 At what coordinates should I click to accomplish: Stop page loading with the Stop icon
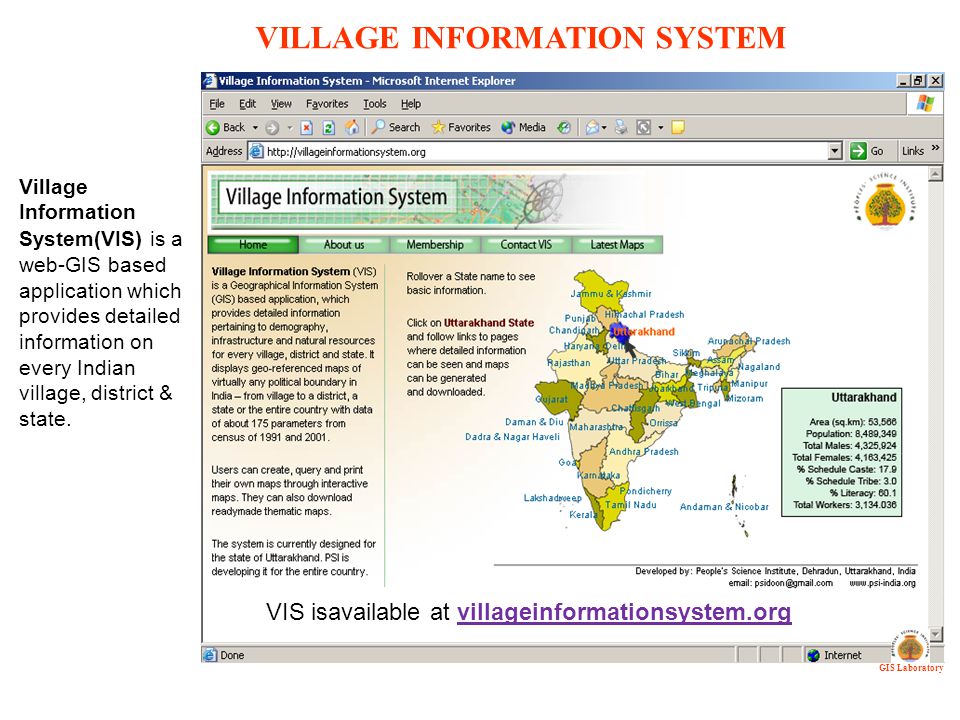307,128
